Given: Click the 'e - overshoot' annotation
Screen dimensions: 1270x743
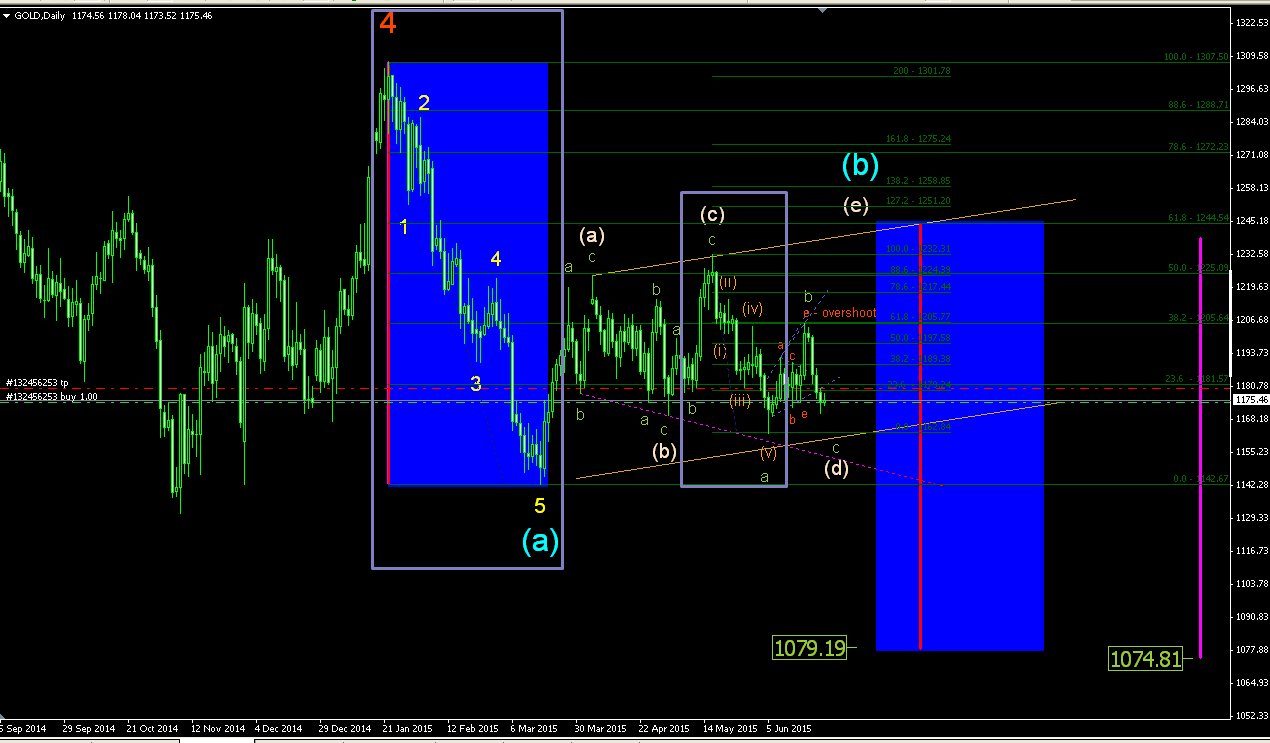Looking at the screenshot, I should click(x=840, y=313).
